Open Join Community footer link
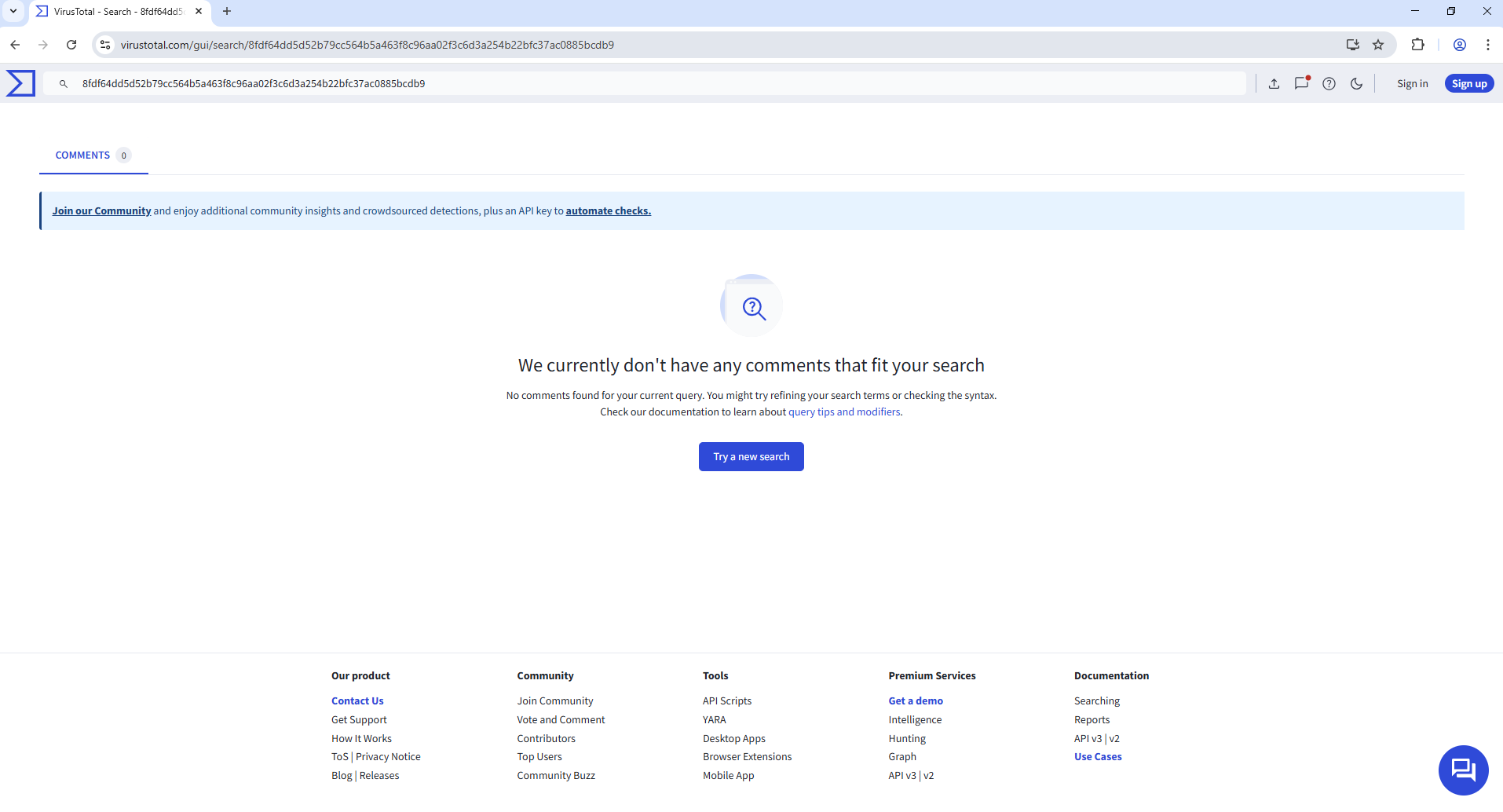 [x=555, y=701]
